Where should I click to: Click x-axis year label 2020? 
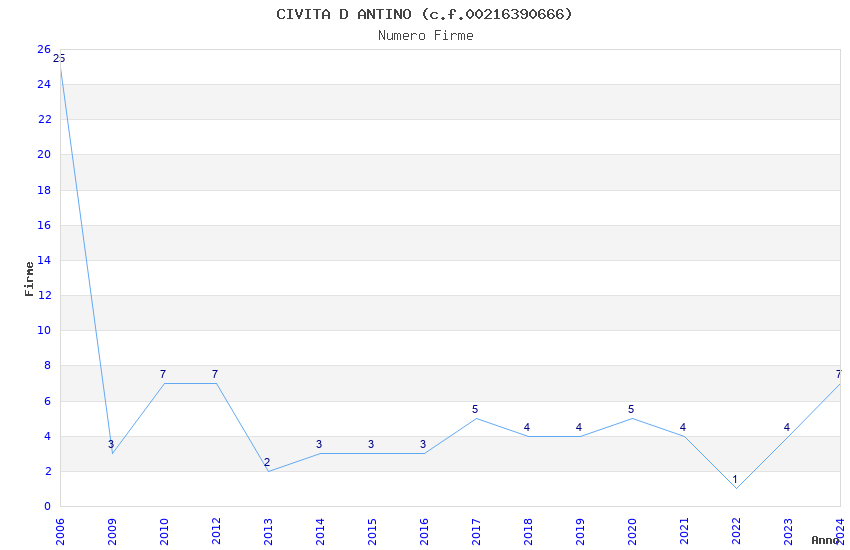(632, 531)
